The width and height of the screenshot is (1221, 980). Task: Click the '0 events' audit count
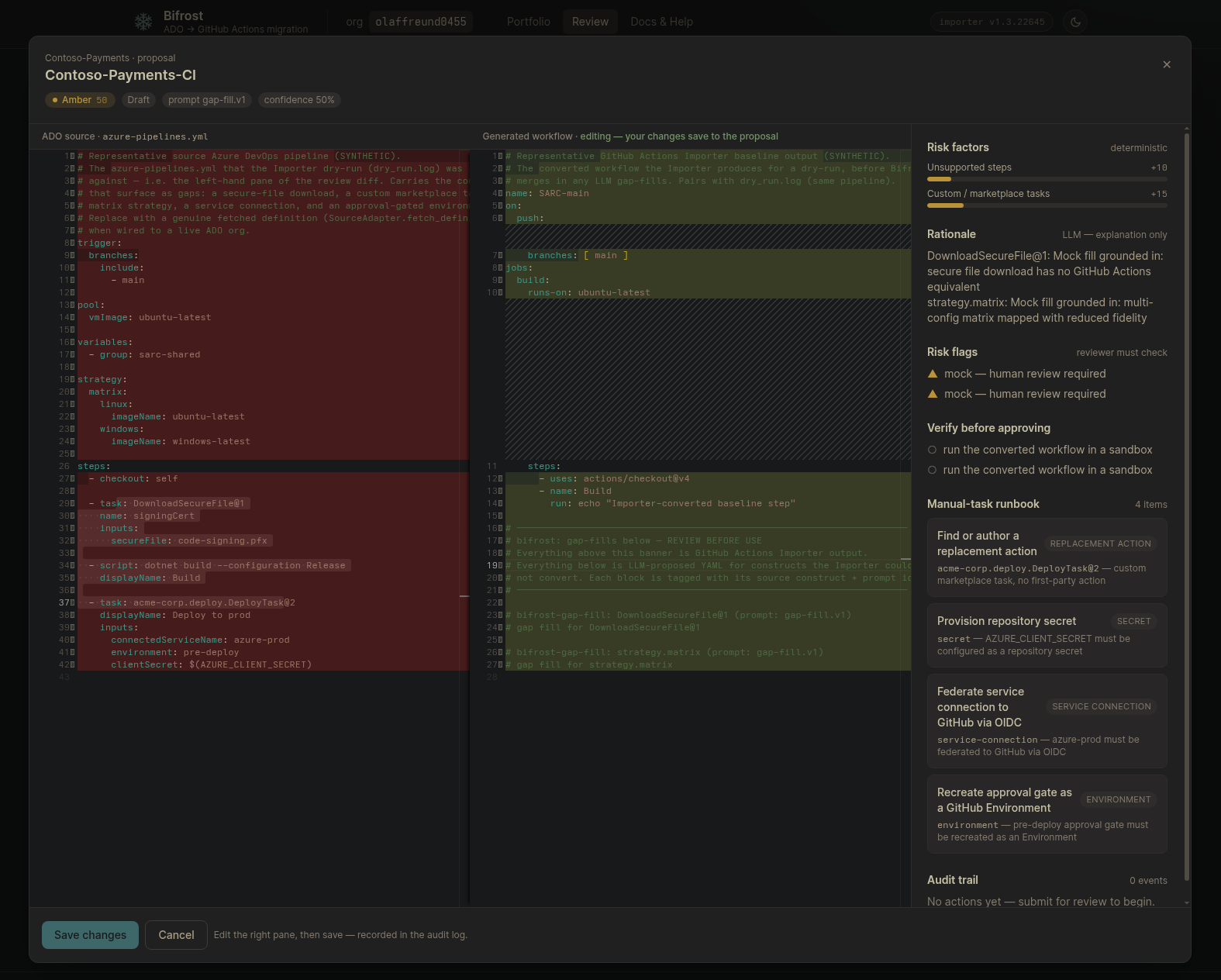[x=1148, y=881]
